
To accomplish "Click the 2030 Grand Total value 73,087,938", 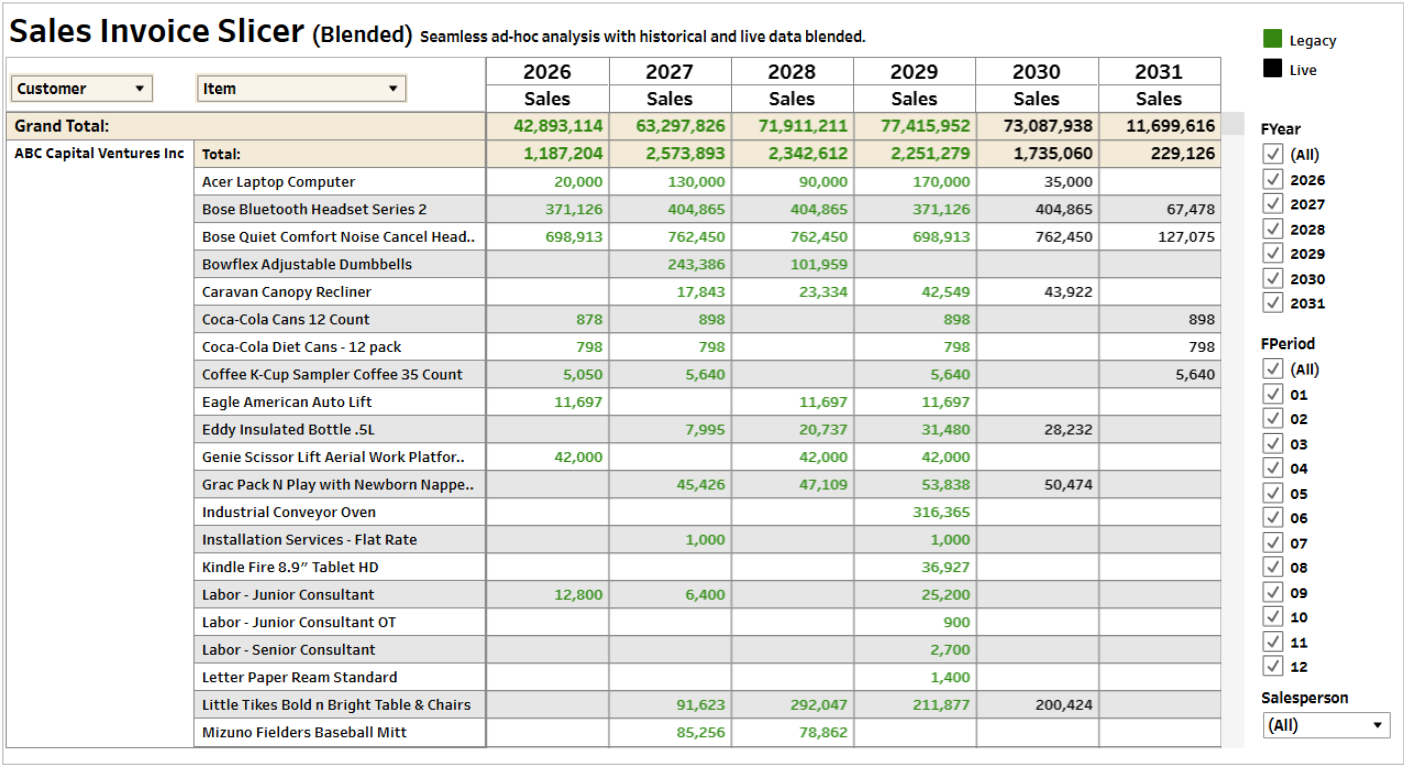I will pos(1036,126).
